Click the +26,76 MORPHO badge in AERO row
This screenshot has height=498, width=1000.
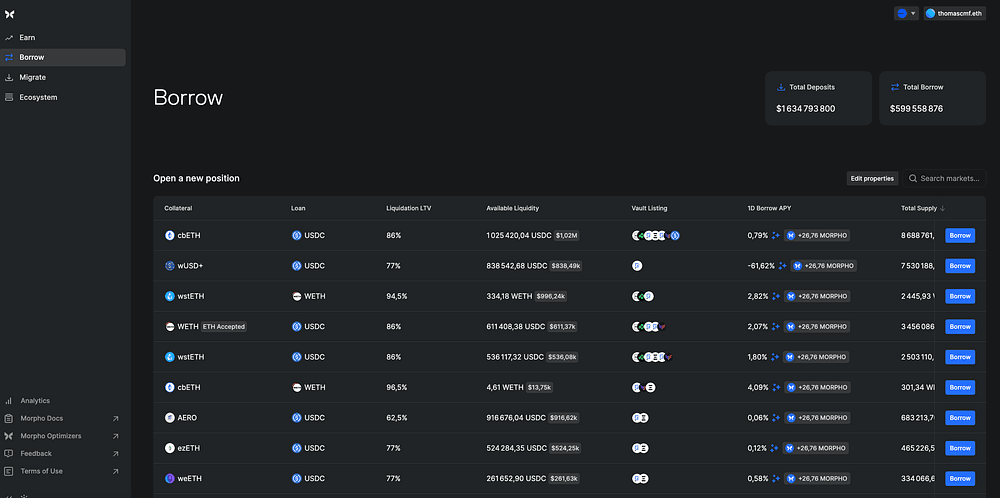817,418
